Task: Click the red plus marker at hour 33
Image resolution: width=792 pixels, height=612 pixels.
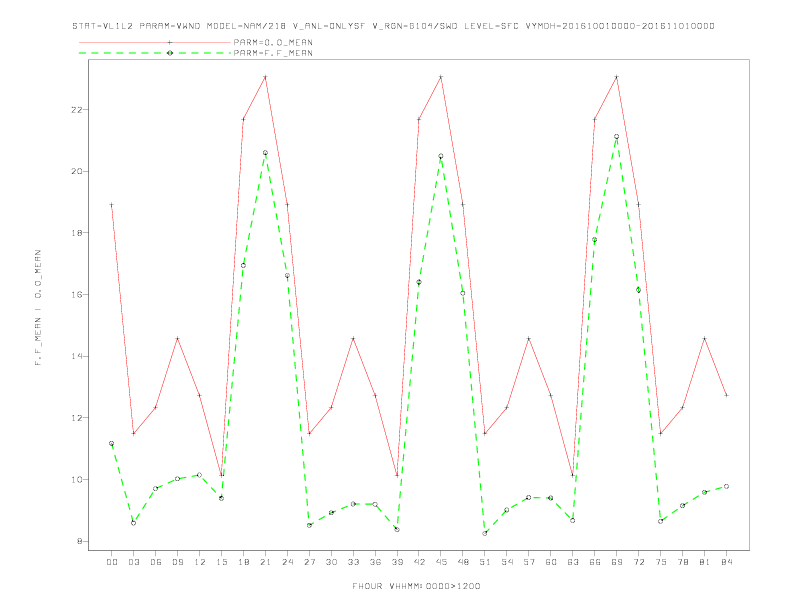Action: pyautogui.click(x=353, y=338)
